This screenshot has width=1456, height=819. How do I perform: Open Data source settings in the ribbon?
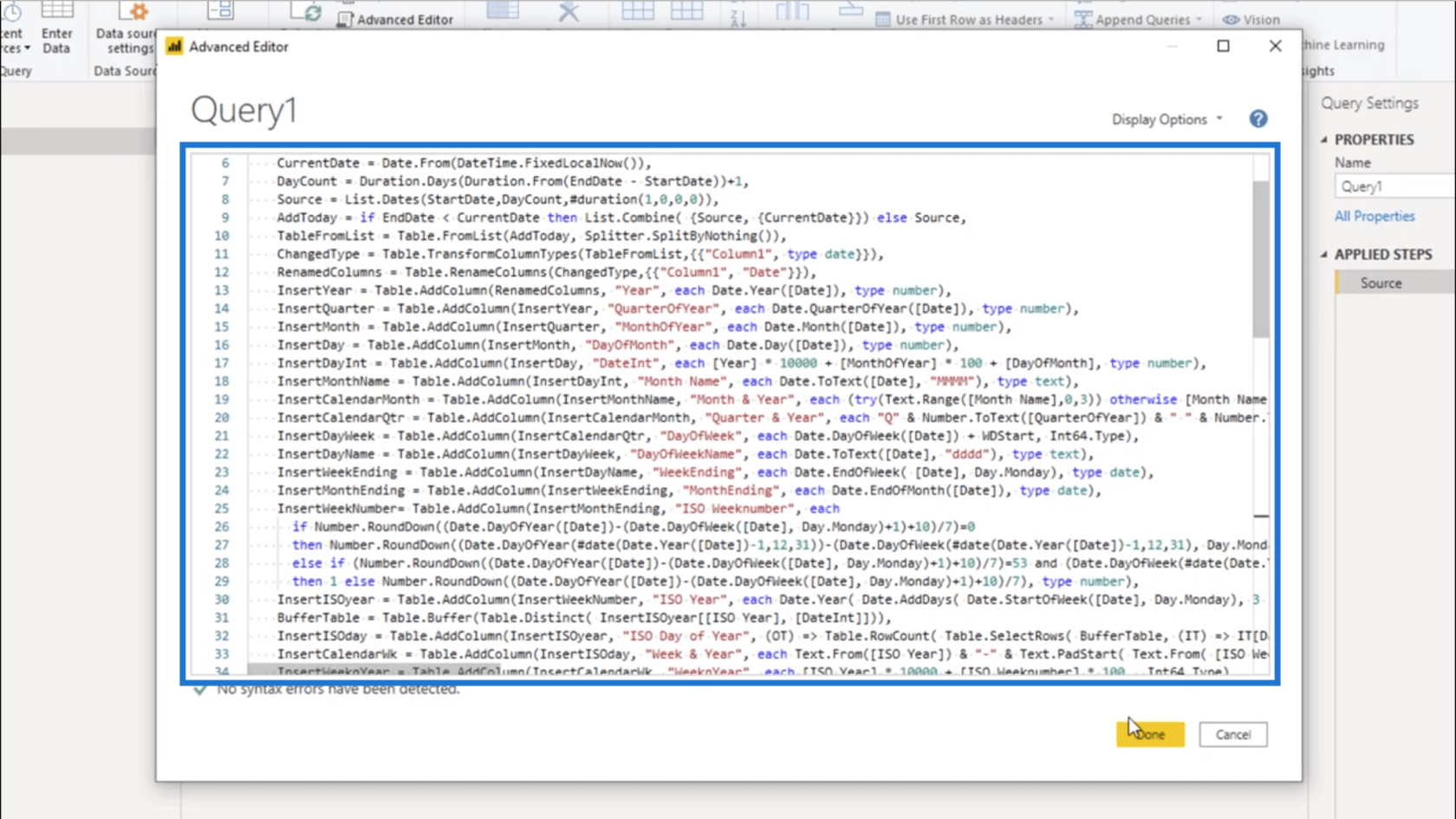[127, 29]
